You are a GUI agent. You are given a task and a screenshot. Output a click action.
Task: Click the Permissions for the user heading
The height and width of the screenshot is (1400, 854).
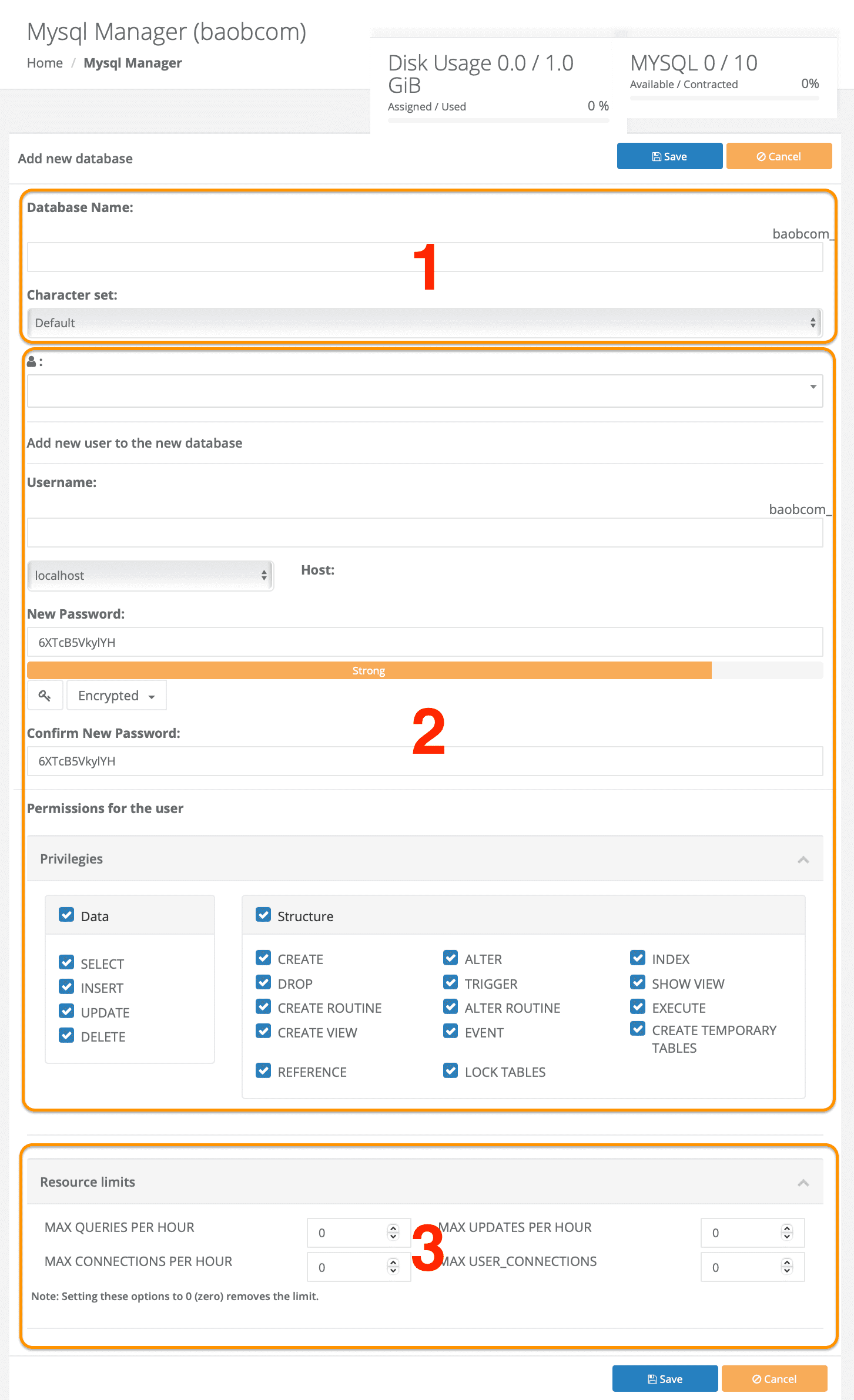click(x=105, y=808)
